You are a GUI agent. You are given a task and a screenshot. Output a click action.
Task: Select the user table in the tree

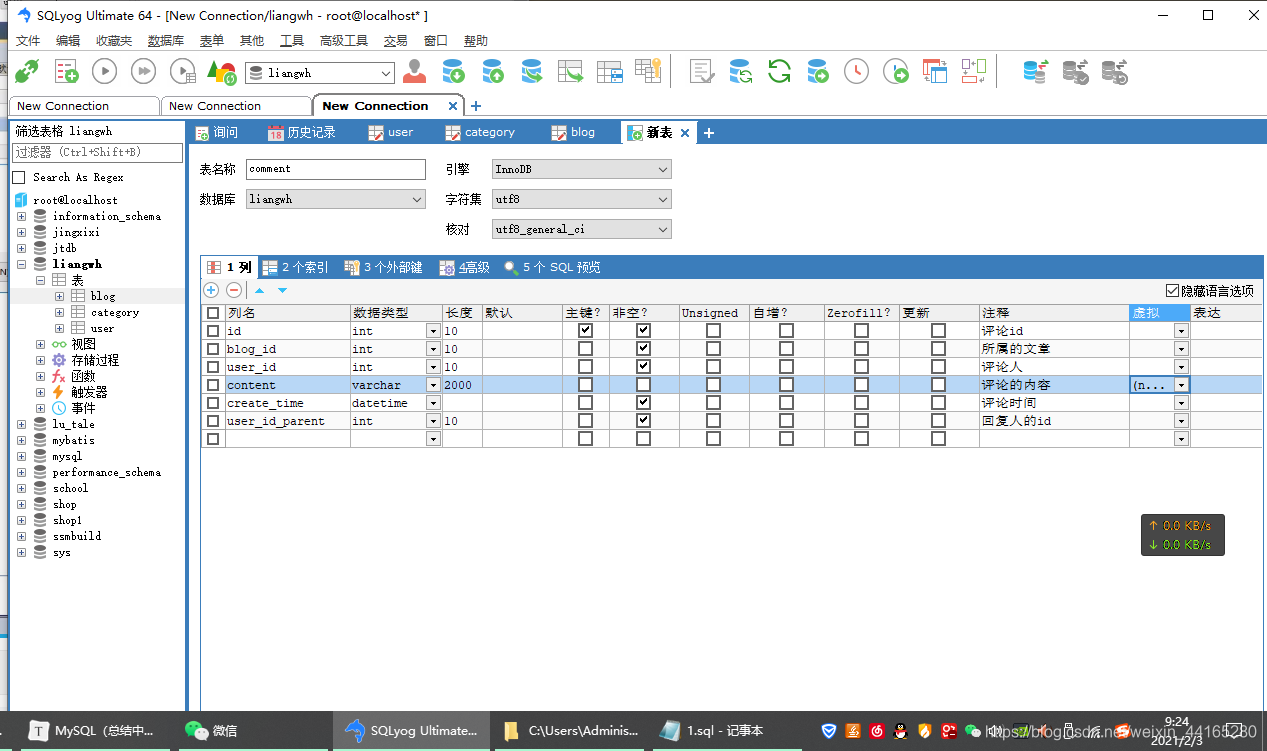click(102, 328)
